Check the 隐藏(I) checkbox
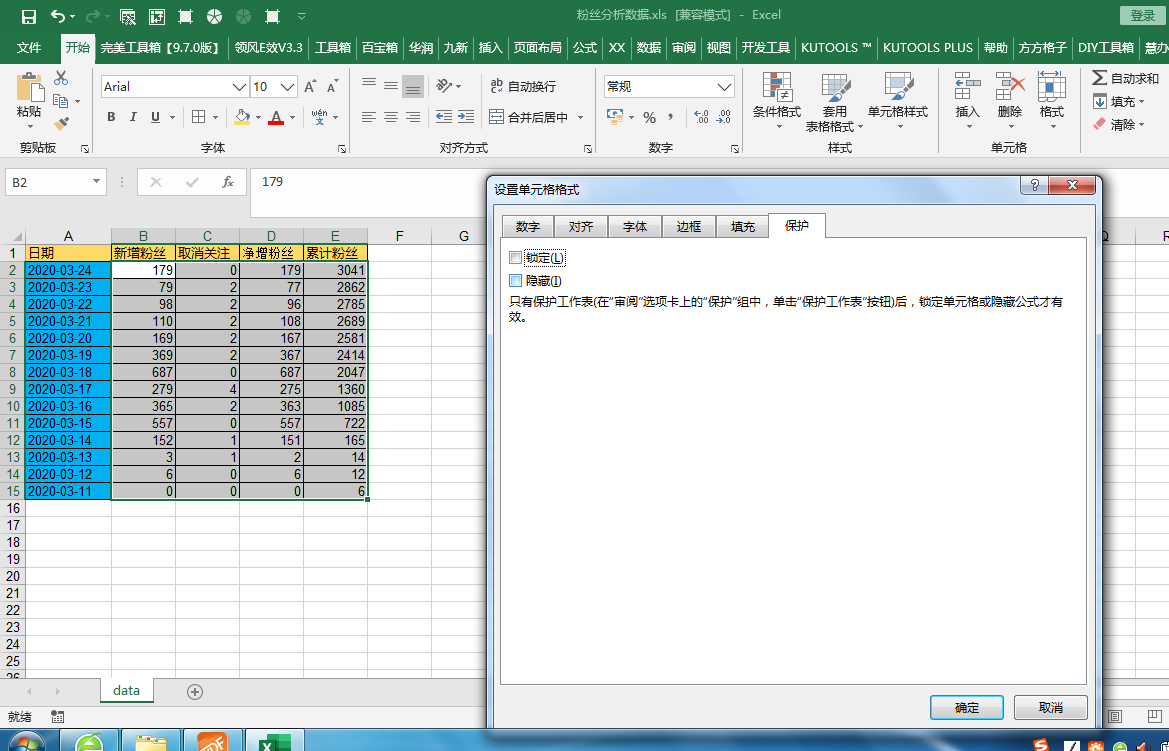The height and width of the screenshot is (751, 1169). click(515, 281)
